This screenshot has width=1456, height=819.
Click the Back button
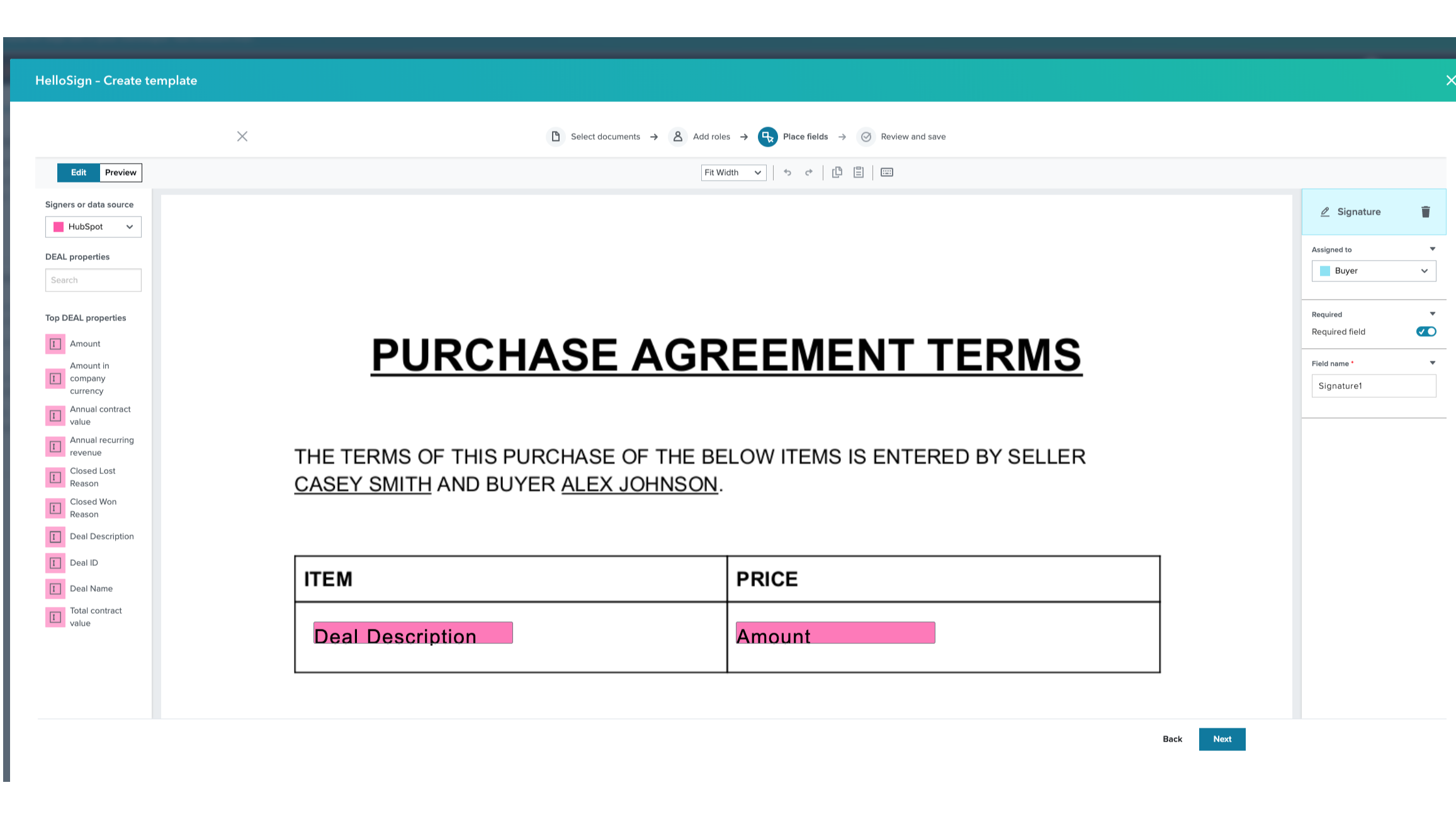pos(1172,739)
